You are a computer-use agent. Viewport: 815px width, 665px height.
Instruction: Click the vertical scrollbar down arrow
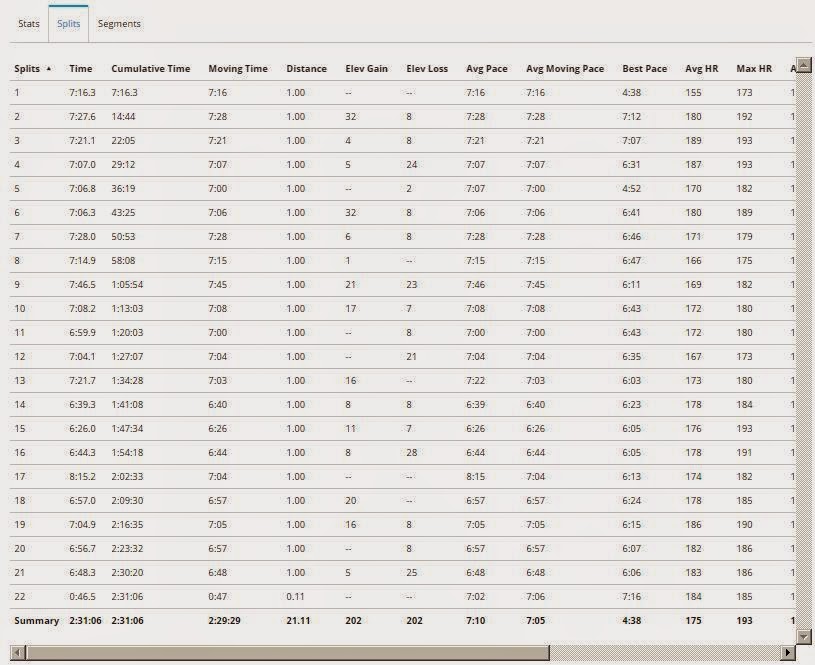tap(804, 636)
